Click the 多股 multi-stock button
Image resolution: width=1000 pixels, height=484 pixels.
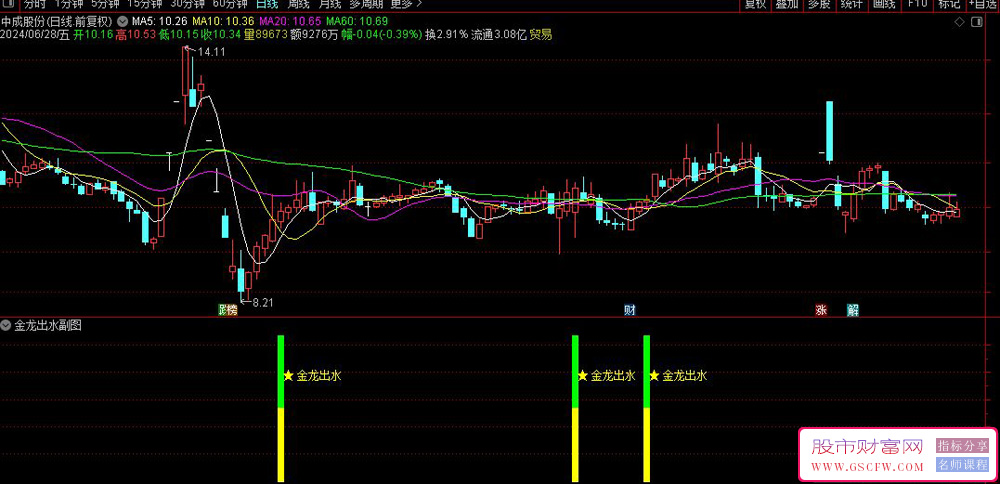tap(820, 4)
